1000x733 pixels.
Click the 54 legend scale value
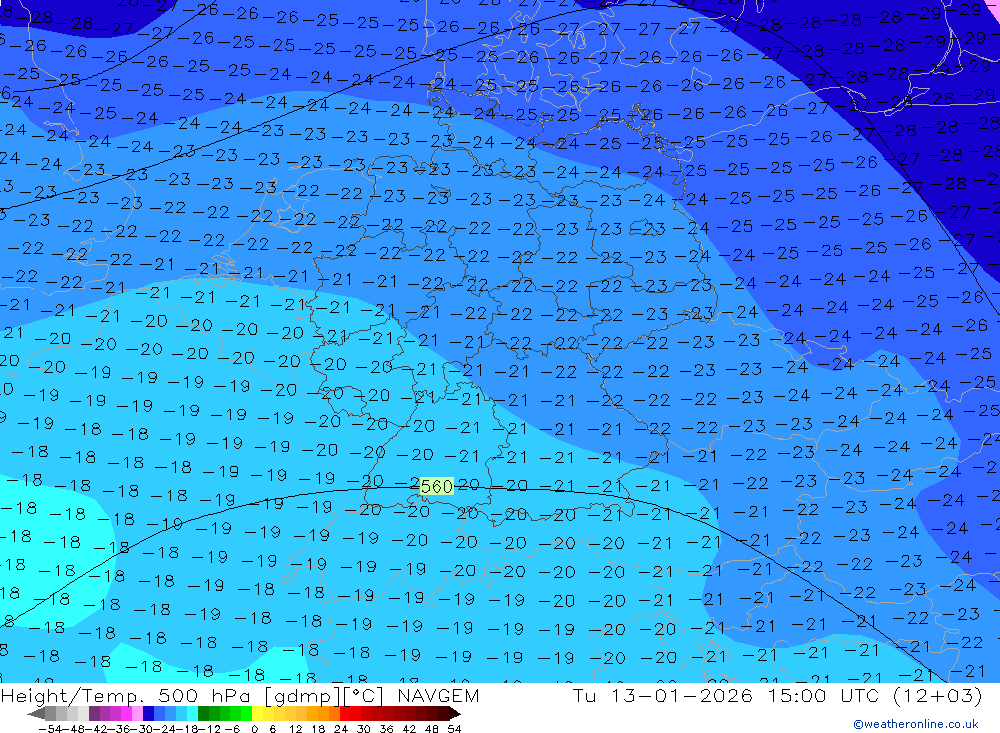pyautogui.click(x=454, y=729)
